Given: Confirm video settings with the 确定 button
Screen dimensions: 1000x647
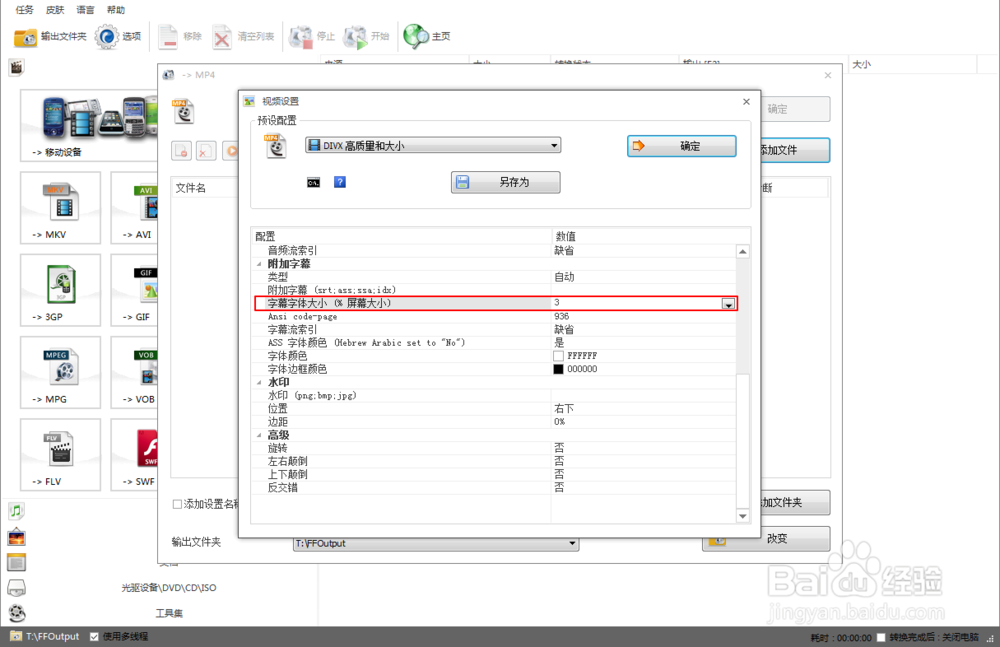Looking at the screenshot, I should coord(681,146).
